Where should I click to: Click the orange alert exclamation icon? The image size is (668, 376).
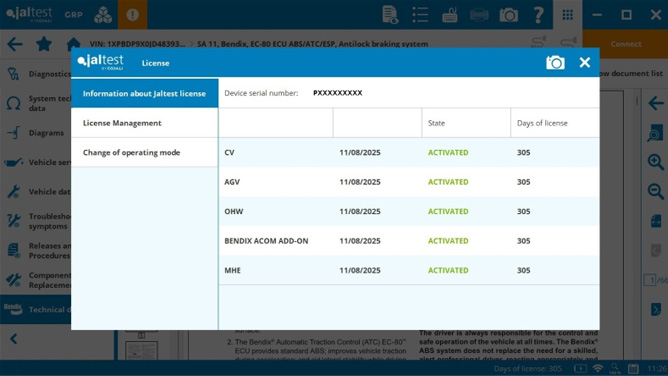(x=132, y=14)
